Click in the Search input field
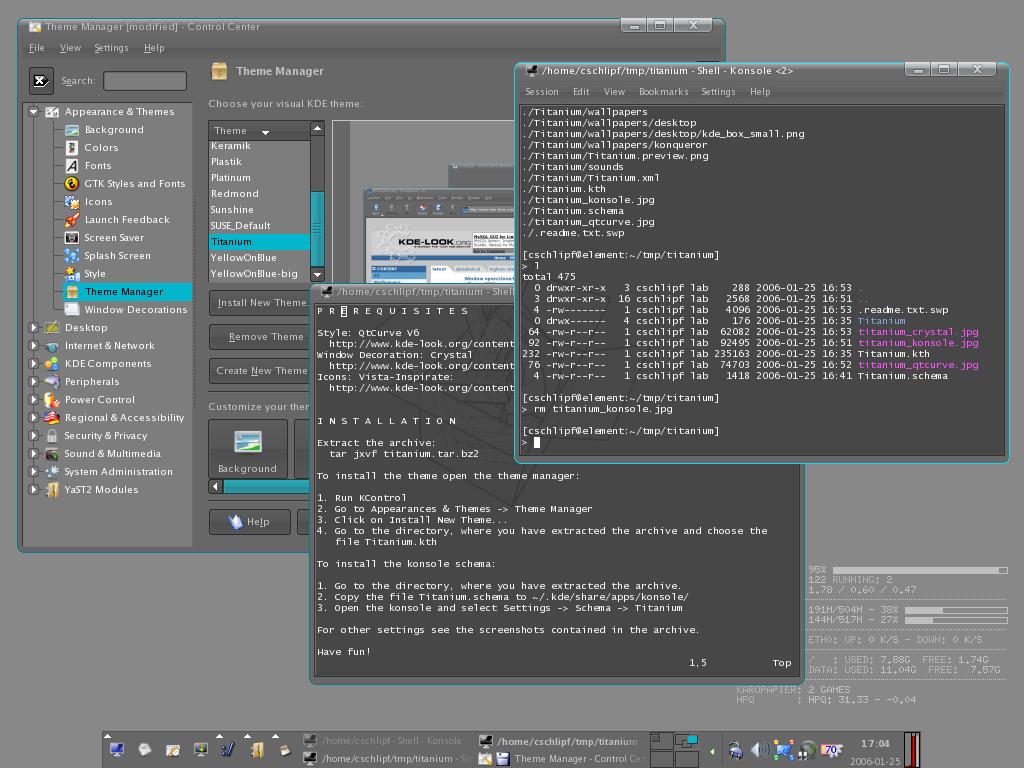Screen dimensions: 1024x768 point(145,81)
